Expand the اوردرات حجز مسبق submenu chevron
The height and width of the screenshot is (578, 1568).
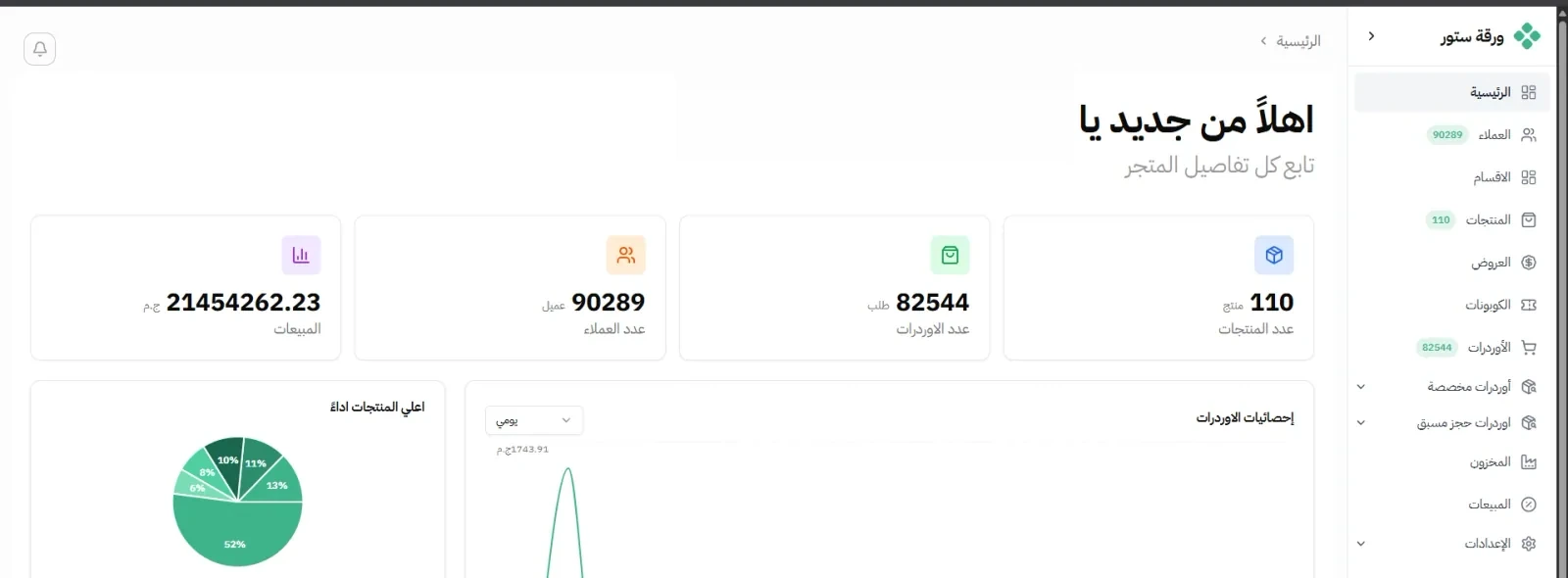(1361, 423)
